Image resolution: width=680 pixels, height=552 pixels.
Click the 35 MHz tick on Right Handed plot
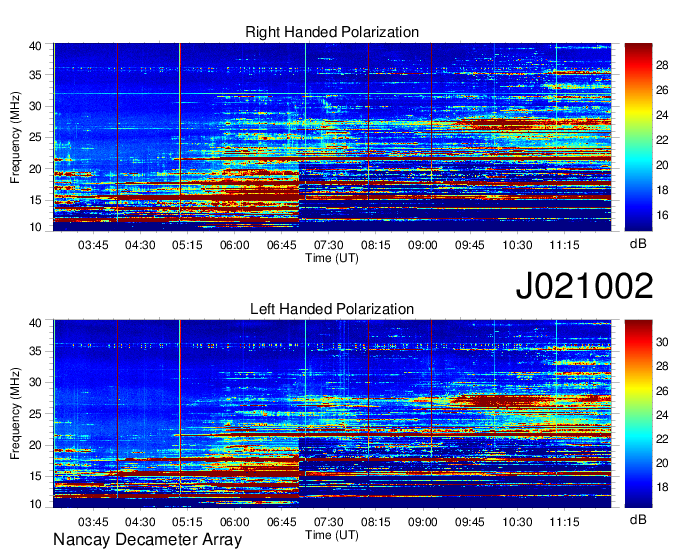(35, 75)
